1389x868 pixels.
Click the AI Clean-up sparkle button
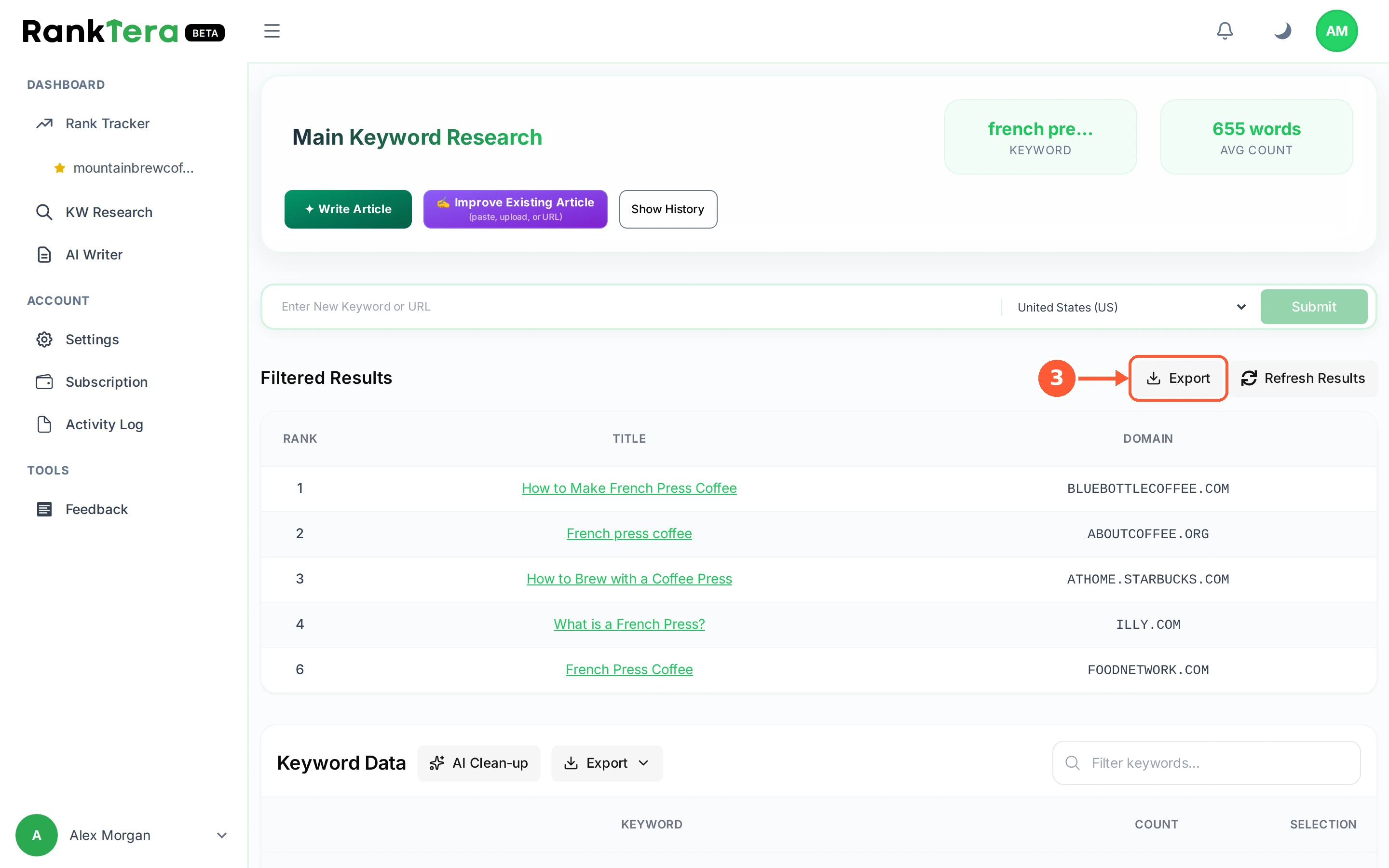pyautogui.click(x=479, y=763)
